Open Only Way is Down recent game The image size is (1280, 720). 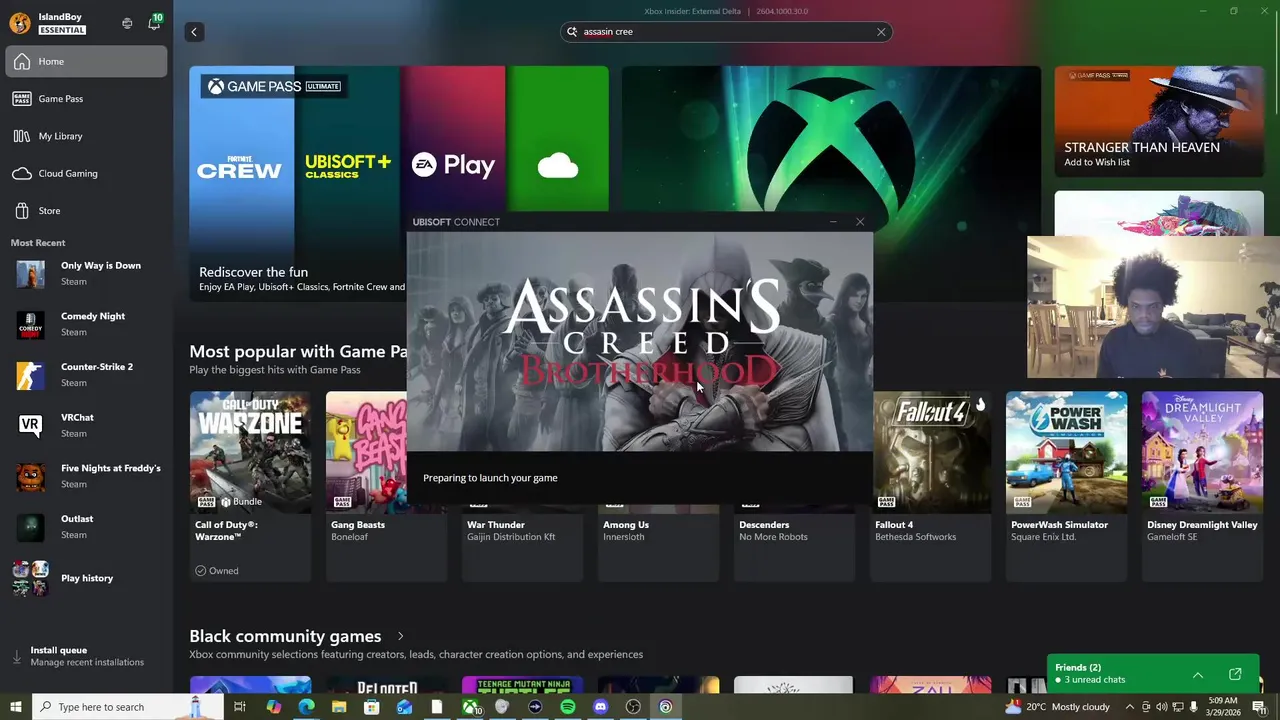[x=86, y=273]
